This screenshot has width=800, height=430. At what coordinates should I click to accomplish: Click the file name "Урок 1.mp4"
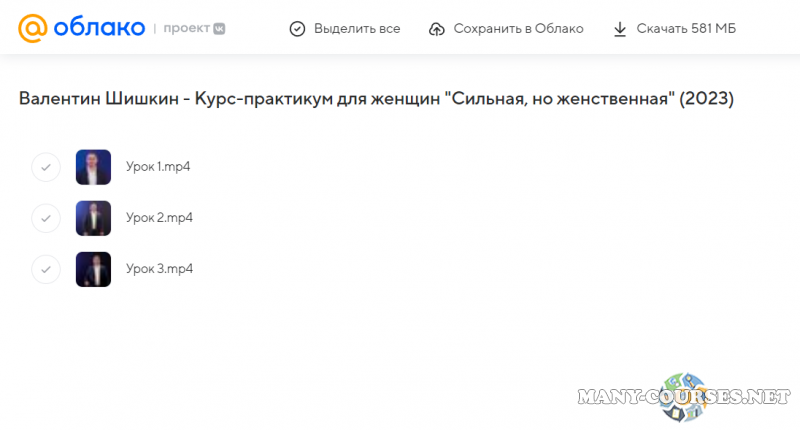[x=158, y=167]
